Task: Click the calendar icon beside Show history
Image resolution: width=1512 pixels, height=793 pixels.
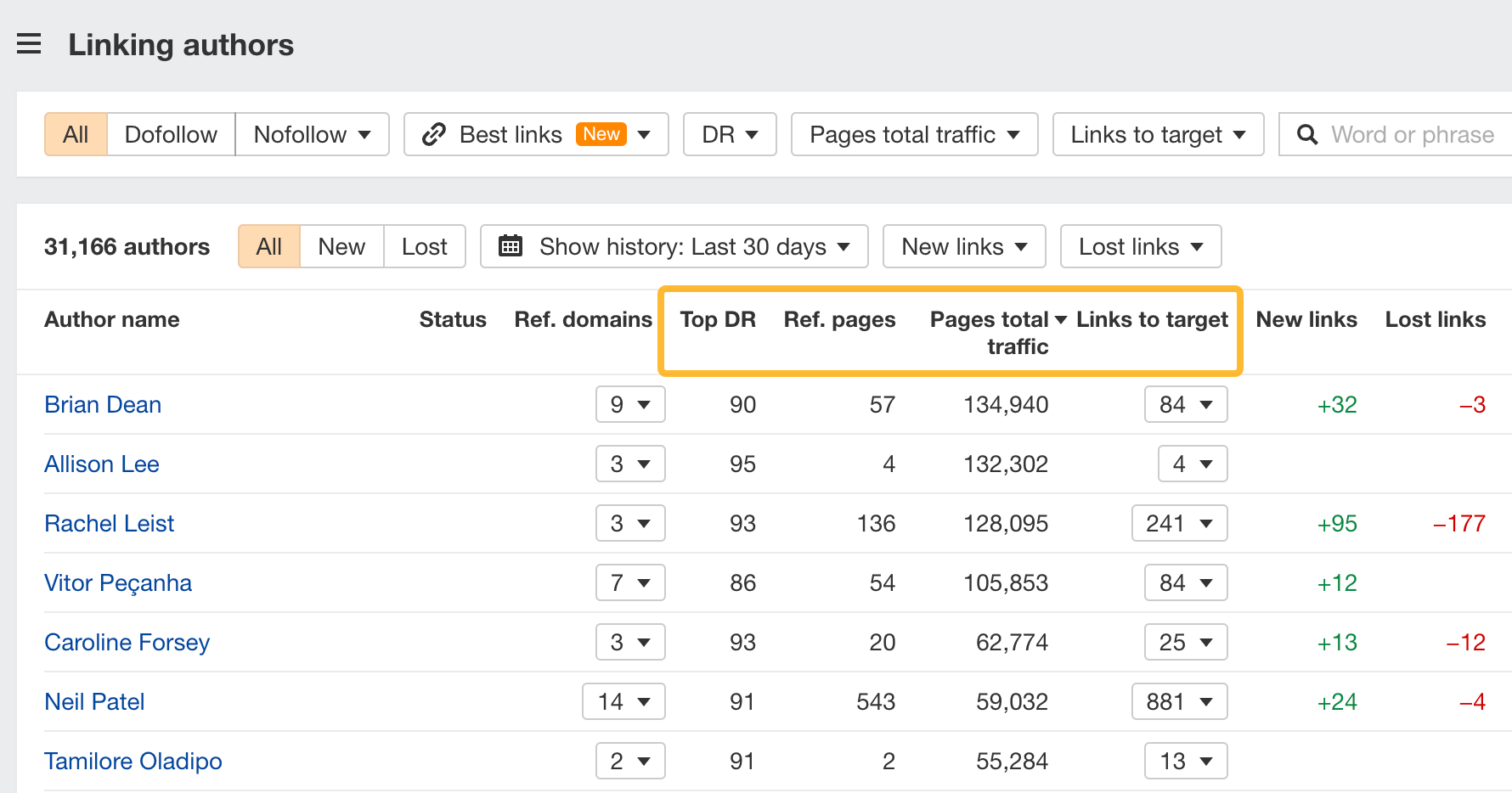Action: [x=511, y=246]
